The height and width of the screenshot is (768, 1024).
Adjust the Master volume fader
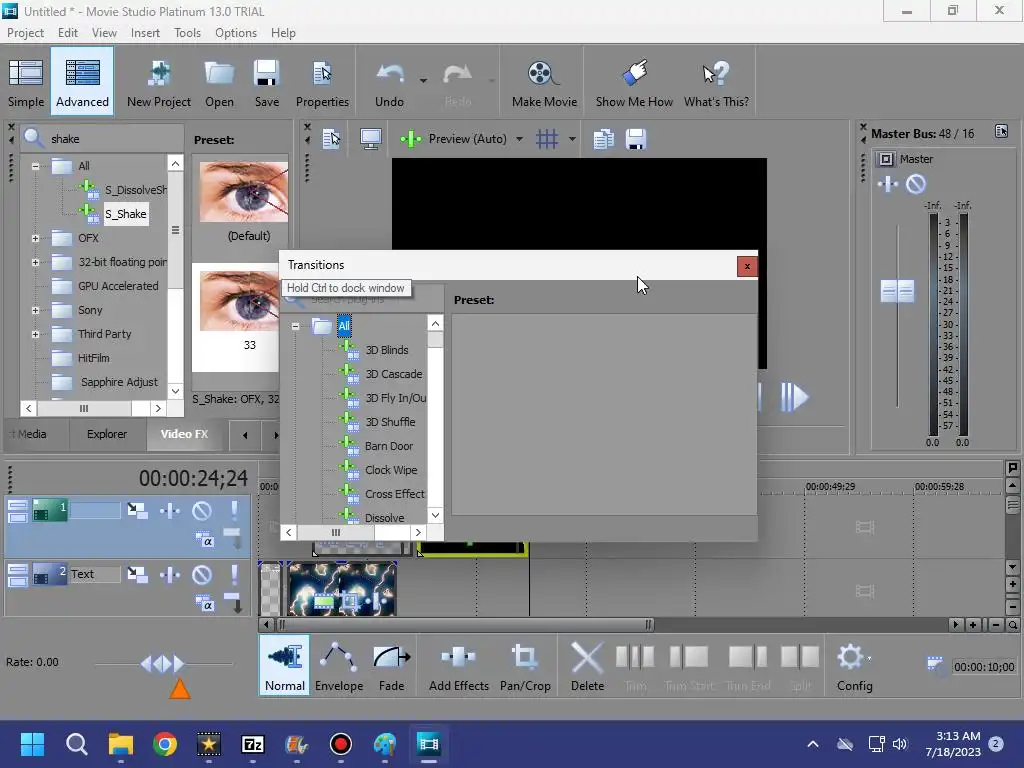pyautogui.click(x=897, y=291)
